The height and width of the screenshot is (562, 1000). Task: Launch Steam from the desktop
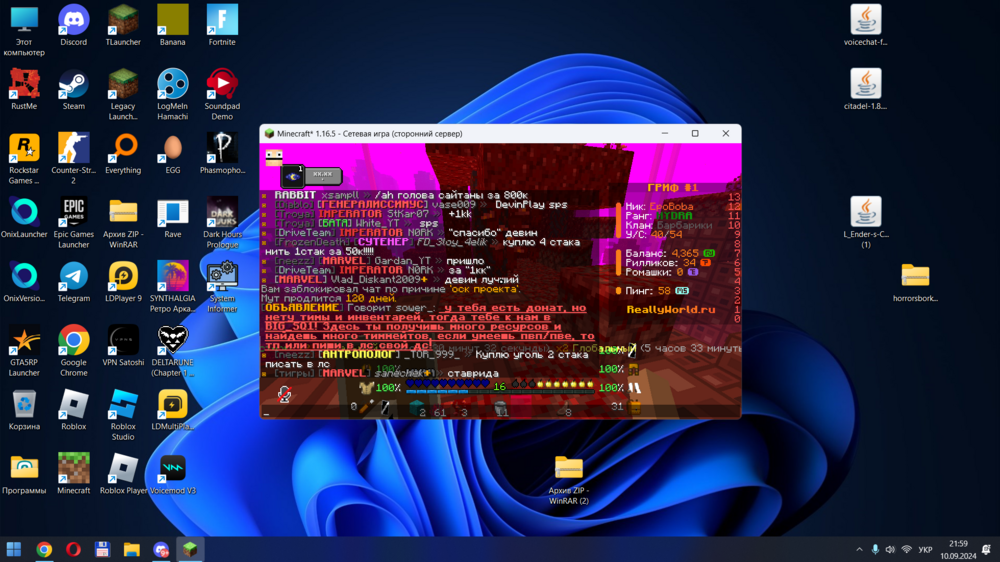pyautogui.click(x=73, y=89)
